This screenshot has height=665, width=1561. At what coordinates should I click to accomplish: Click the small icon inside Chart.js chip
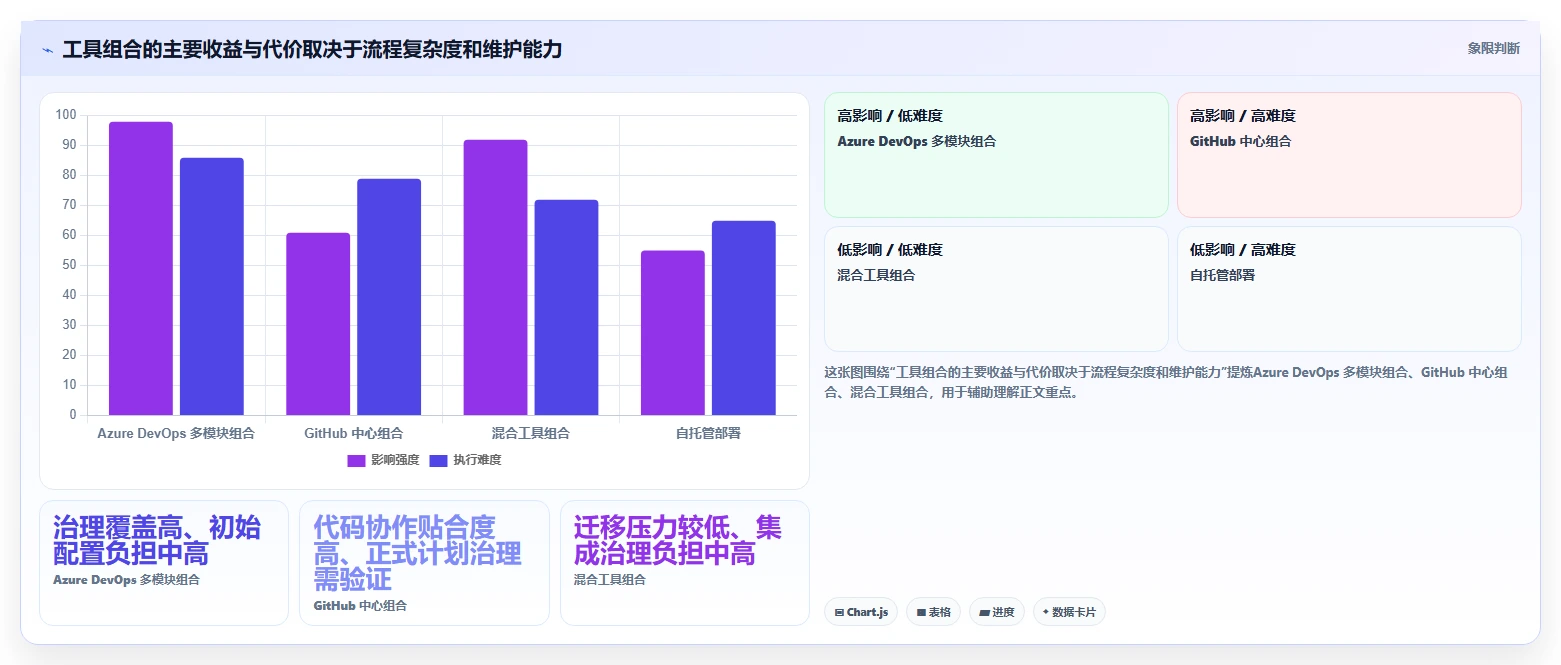click(839, 612)
